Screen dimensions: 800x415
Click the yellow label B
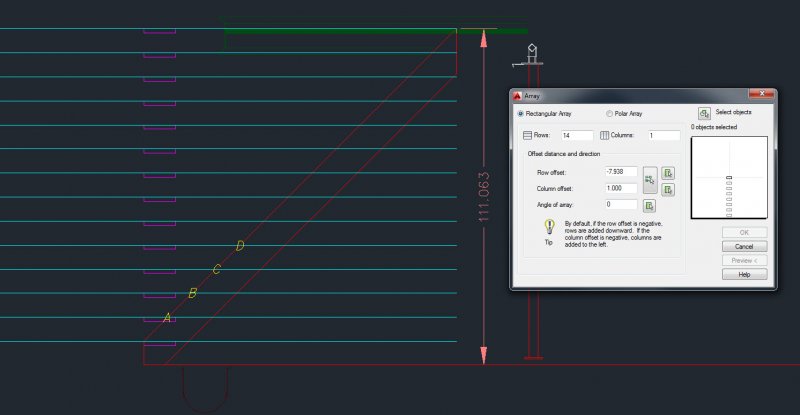[x=192, y=293]
